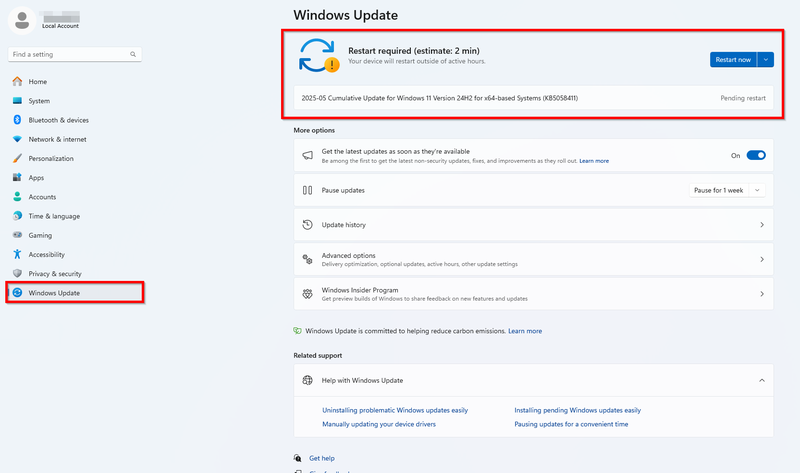Open carbon emissions Learn more link
The image size is (800, 473).
(525, 331)
